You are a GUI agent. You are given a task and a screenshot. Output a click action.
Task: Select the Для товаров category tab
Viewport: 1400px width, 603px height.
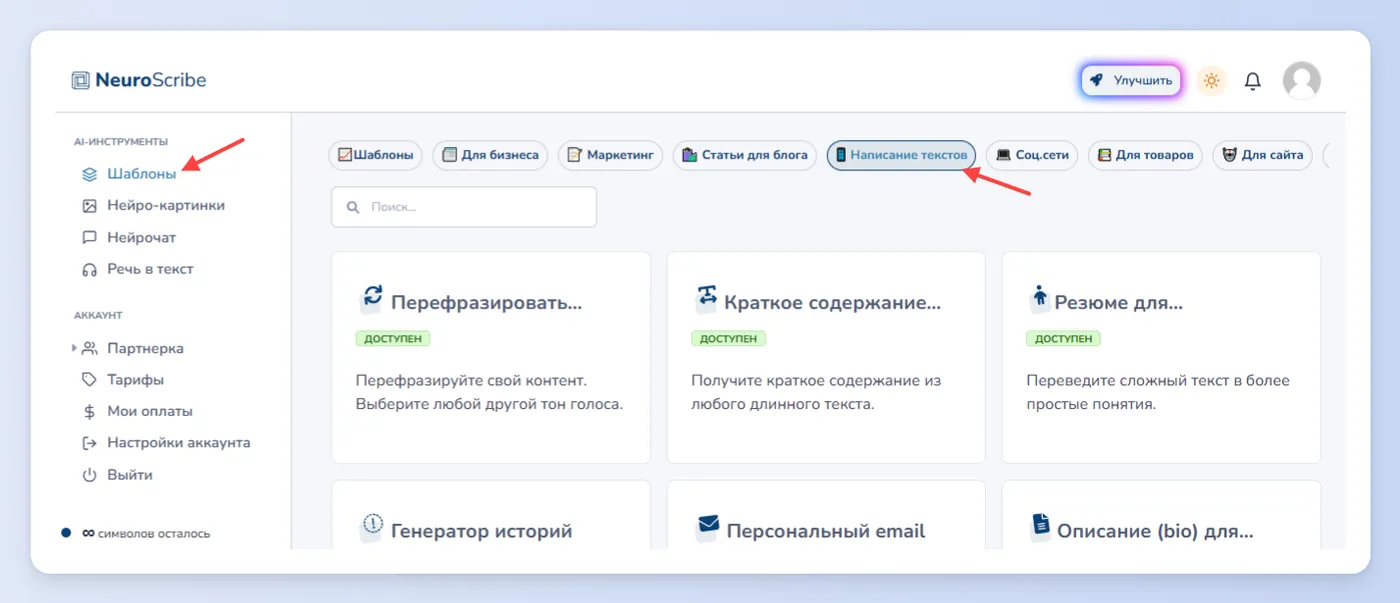point(1145,155)
